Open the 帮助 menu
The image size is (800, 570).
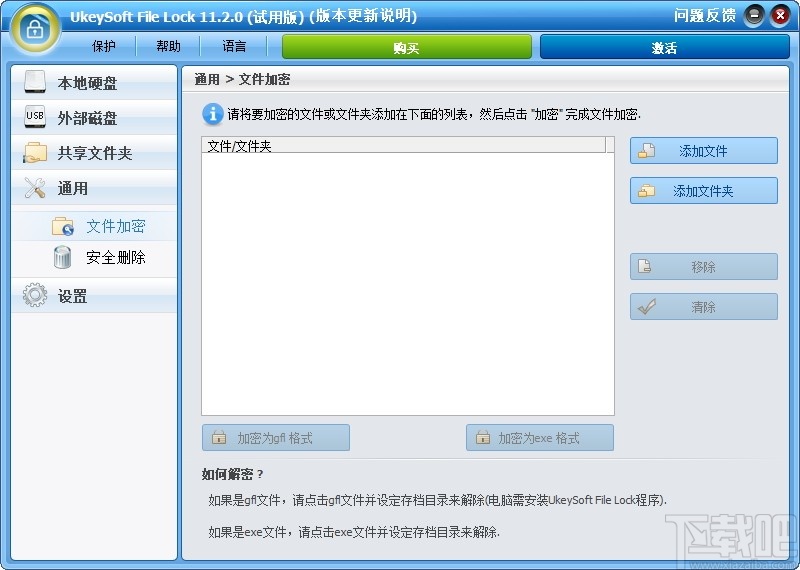[168, 46]
